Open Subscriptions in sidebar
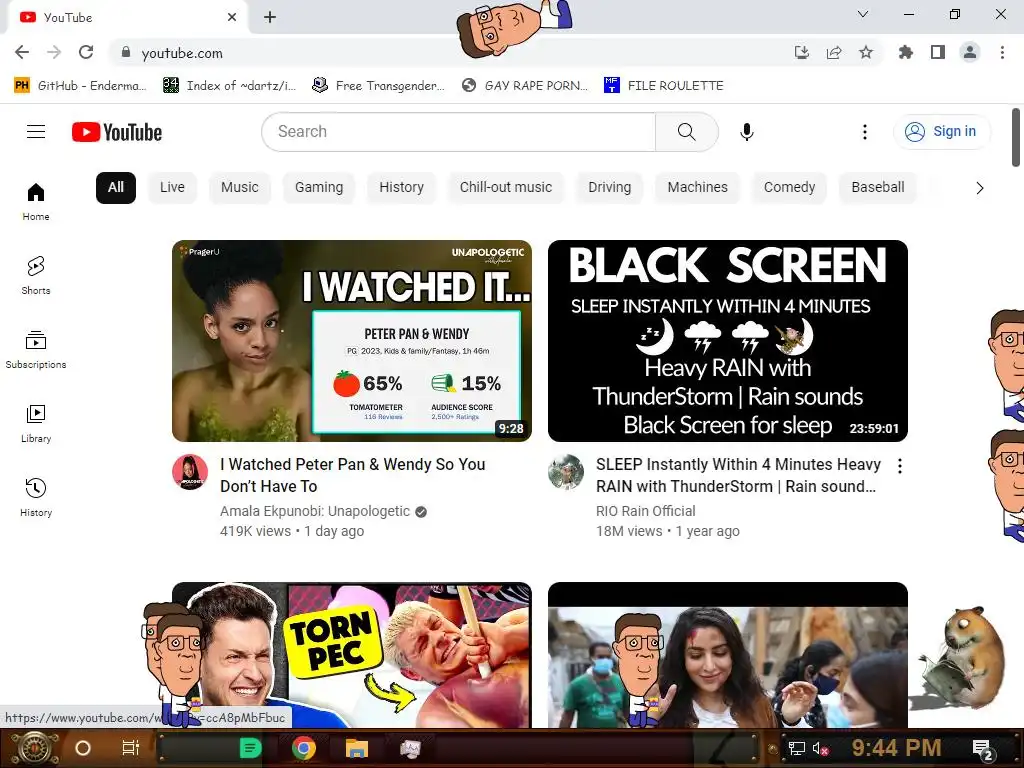 coord(36,349)
